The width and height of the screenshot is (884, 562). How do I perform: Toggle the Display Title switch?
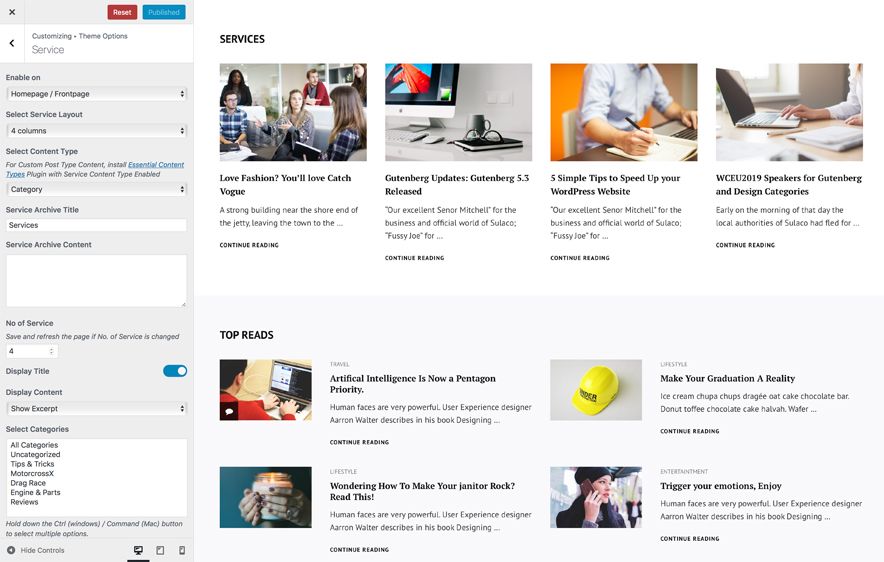(175, 371)
